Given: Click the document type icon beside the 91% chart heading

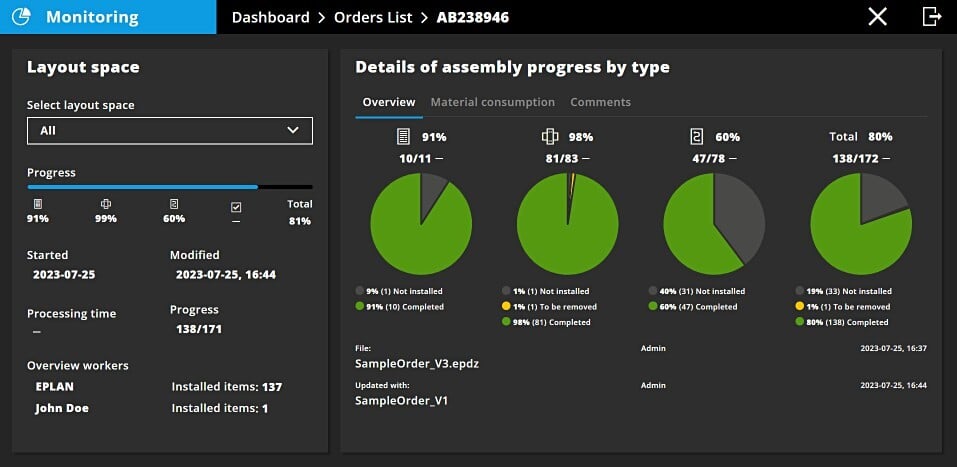Looking at the screenshot, I should (x=403, y=136).
